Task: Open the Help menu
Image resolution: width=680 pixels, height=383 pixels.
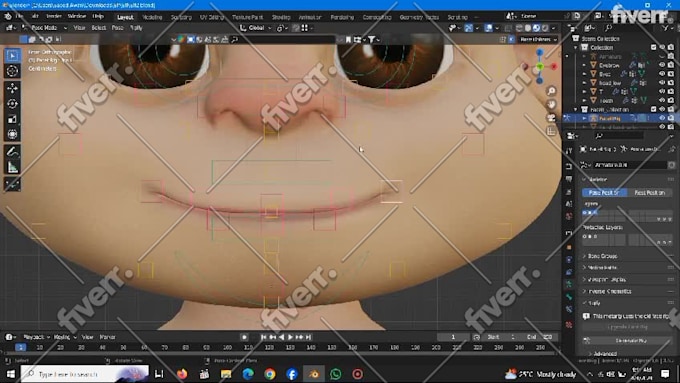Action: point(98,16)
